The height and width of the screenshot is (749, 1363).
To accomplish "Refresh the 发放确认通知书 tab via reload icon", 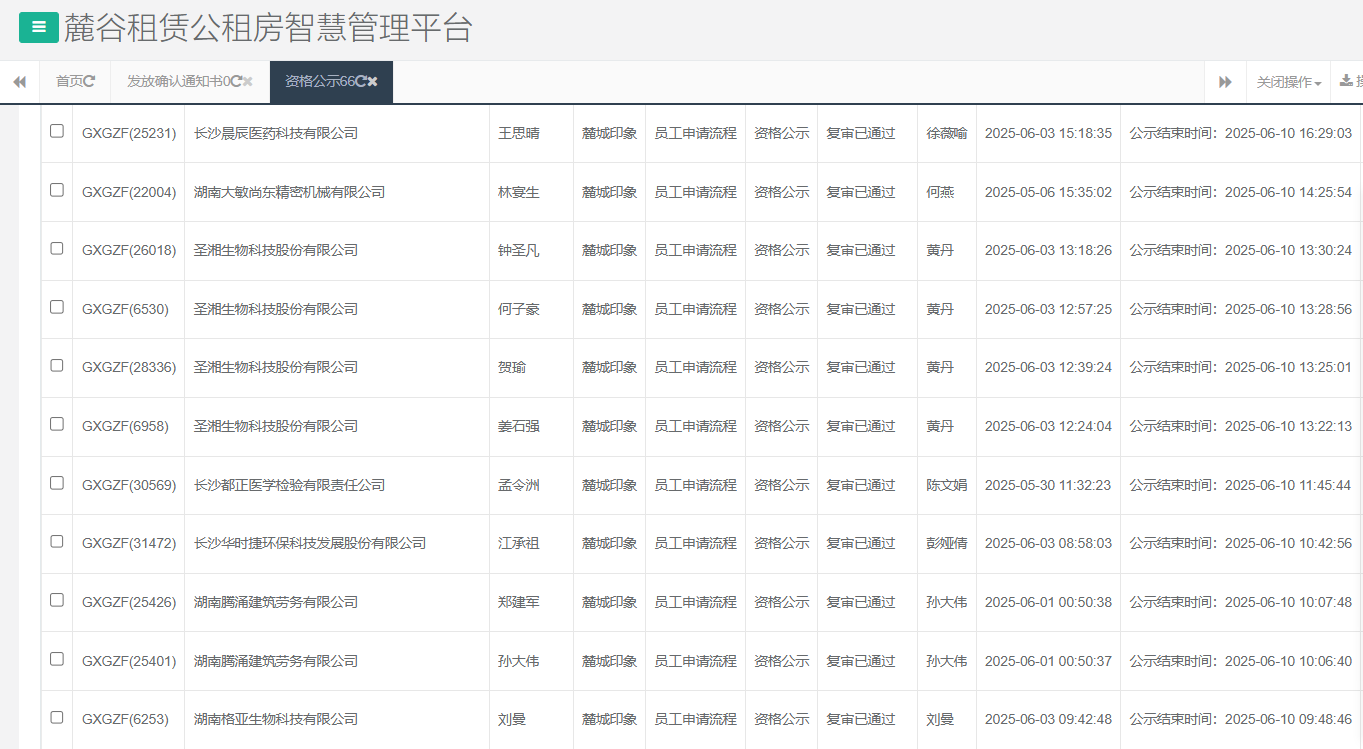I will 236,82.
